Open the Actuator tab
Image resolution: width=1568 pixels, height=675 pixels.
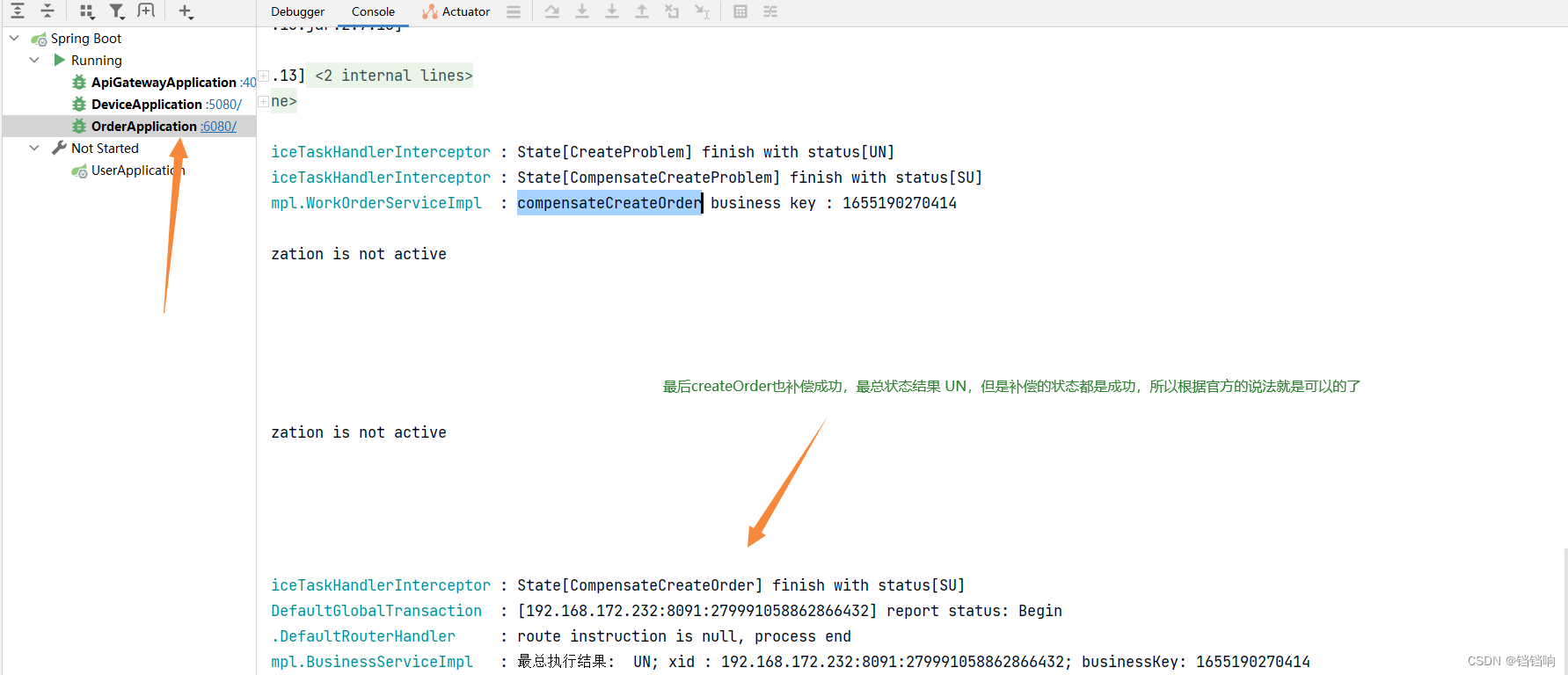point(456,11)
